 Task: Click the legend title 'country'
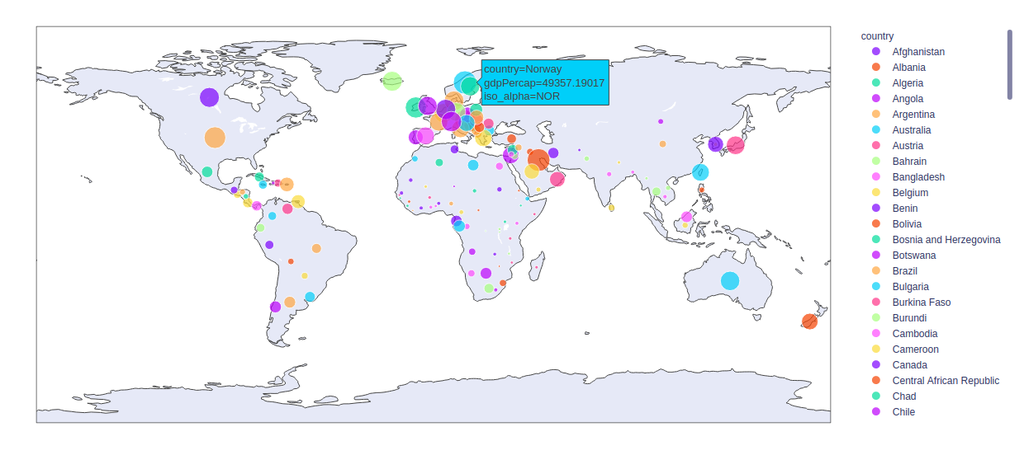[877, 36]
